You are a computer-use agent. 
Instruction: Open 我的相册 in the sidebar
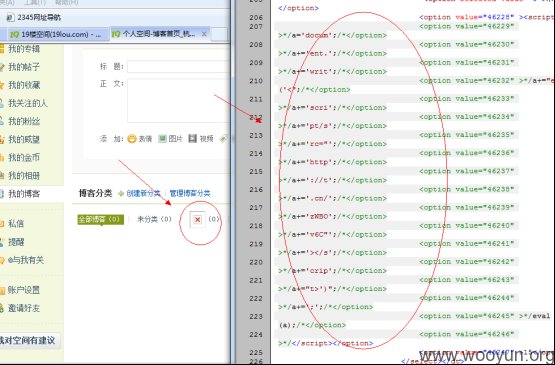tap(24, 176)
